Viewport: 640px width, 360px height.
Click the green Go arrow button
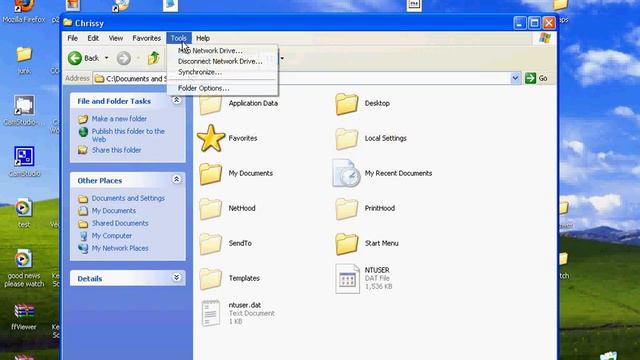[530, 78]
